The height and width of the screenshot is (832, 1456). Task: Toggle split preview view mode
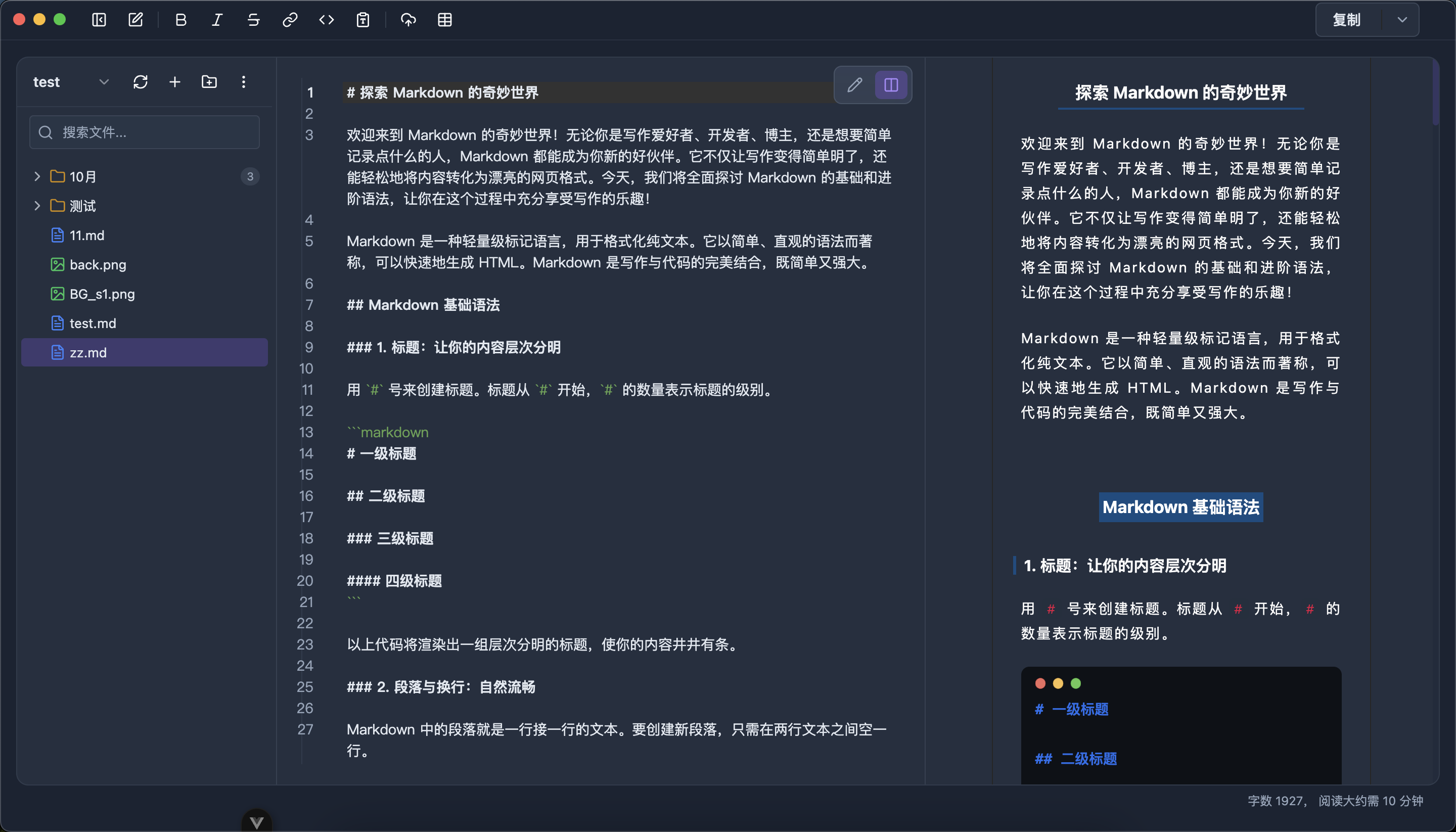click(x=891, y=85)
